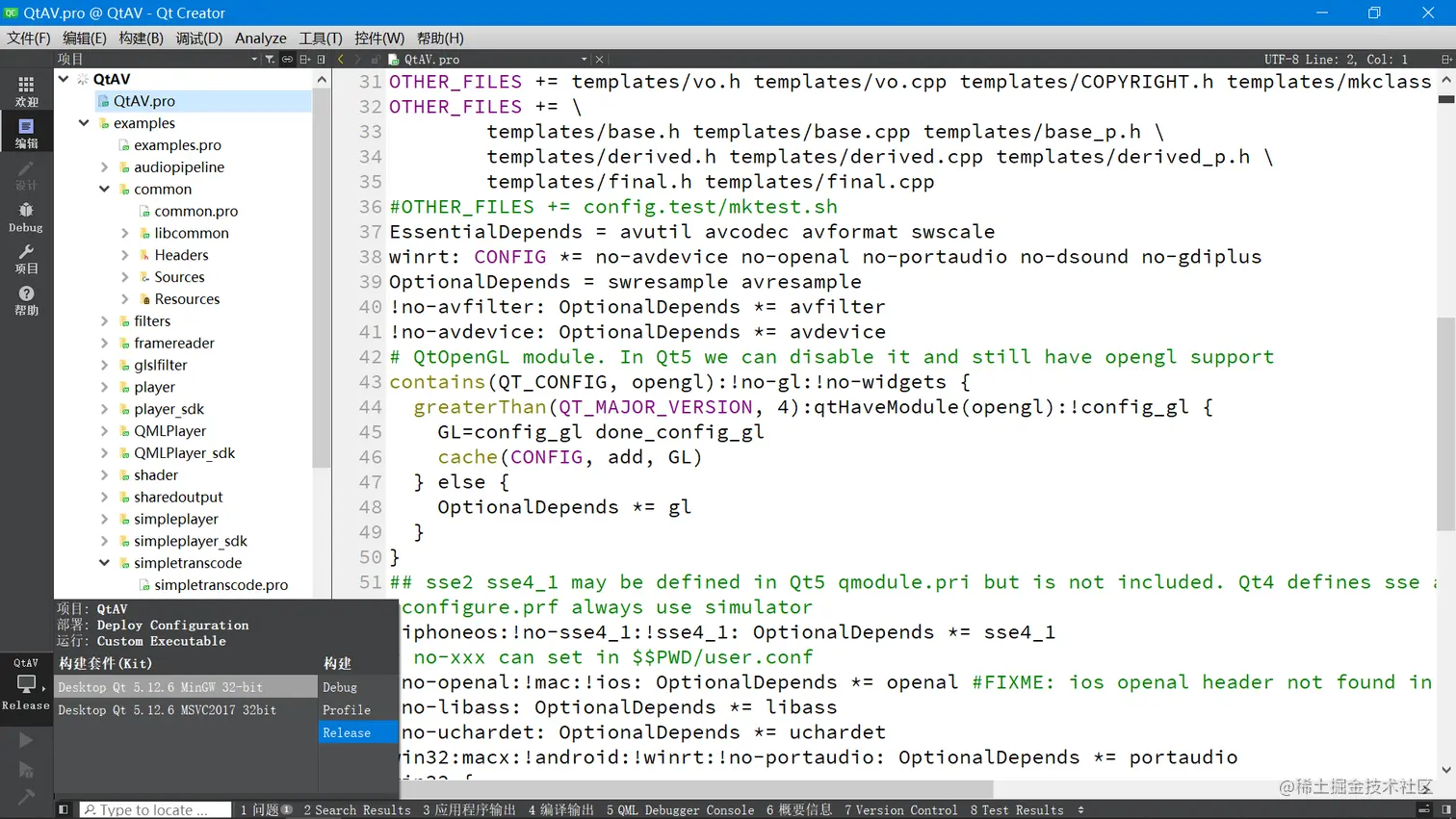This screenshot has width=1456, height=819.
Task: Open the 工具(T) menu
Action: click(x=321, y=38)
